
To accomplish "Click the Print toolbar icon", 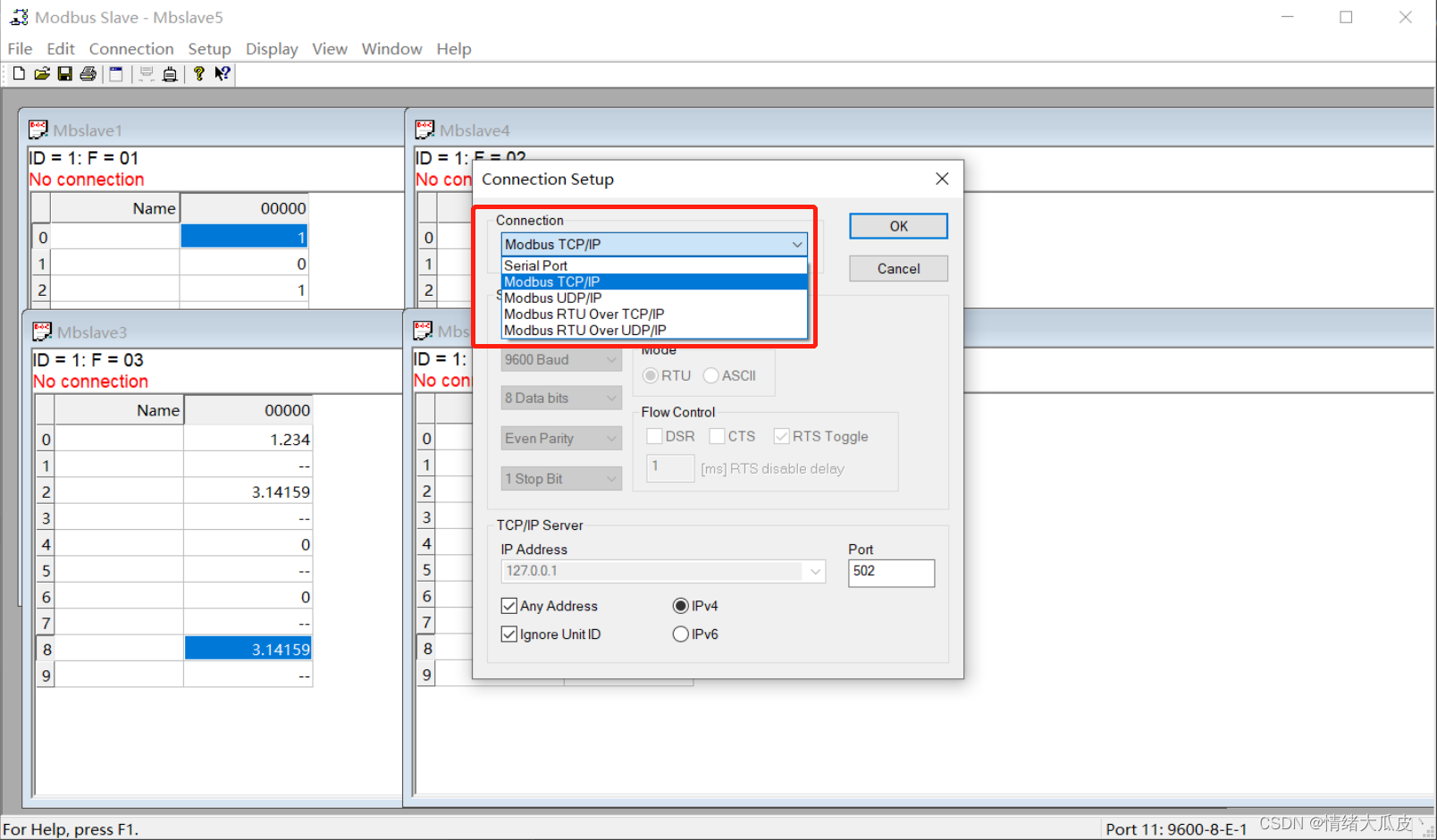I will pyautogui.click(x=88, y=74).
